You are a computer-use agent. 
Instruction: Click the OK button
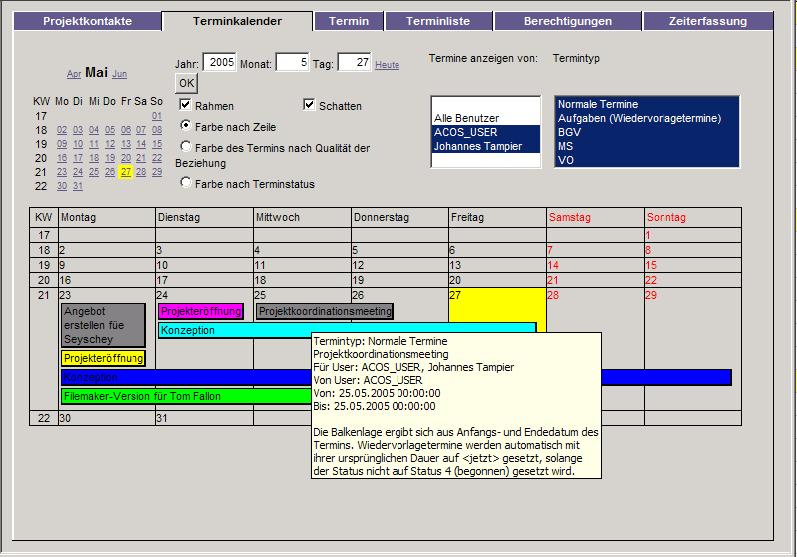pos(187,83)
